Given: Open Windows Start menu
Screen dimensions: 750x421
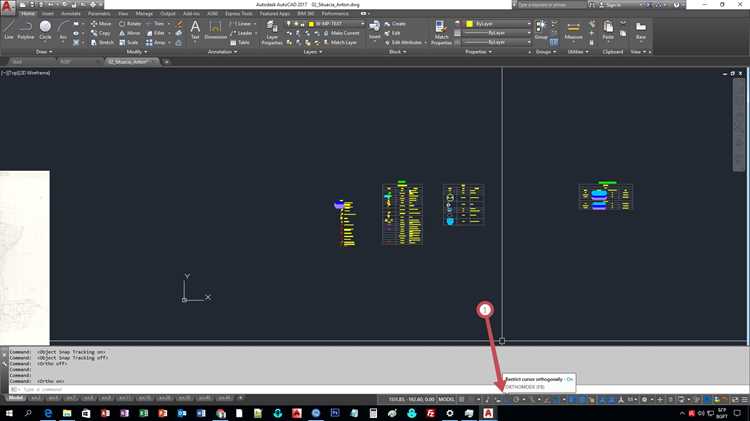Looking at the screenshot, I should pyautogui.click(x=9, y=413).
